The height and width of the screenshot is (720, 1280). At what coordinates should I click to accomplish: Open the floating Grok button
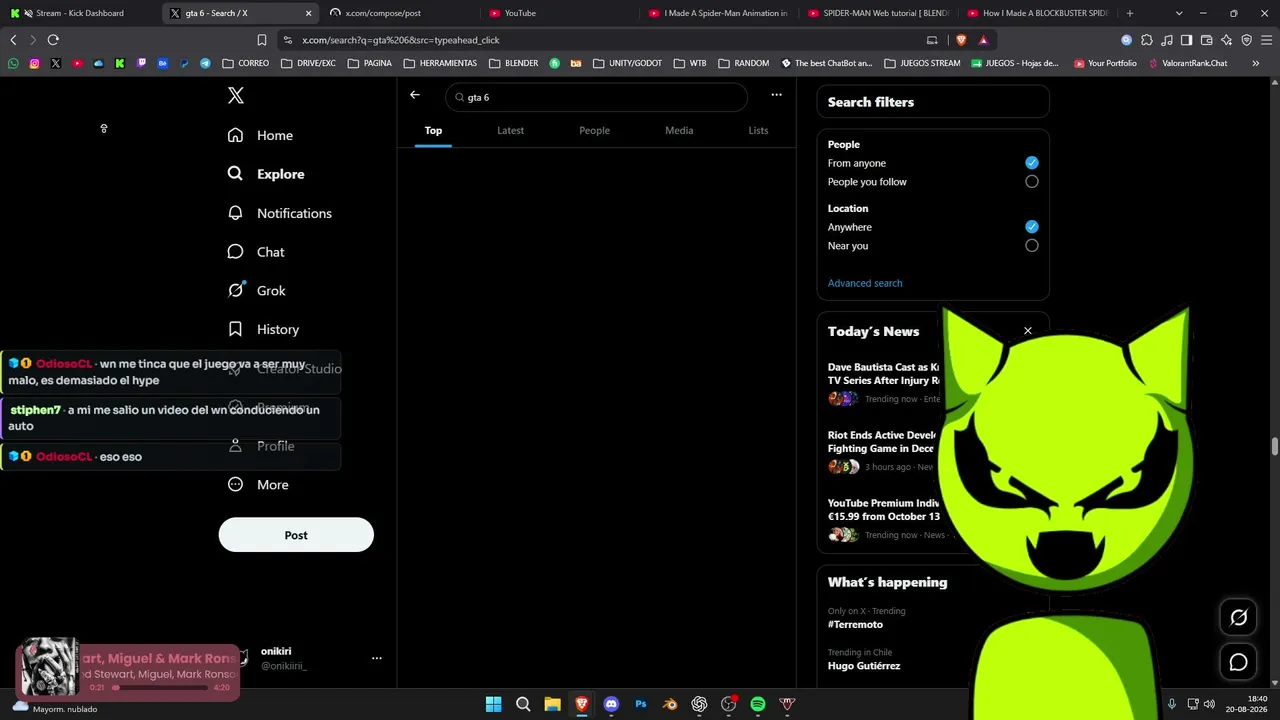(1238, 618)
